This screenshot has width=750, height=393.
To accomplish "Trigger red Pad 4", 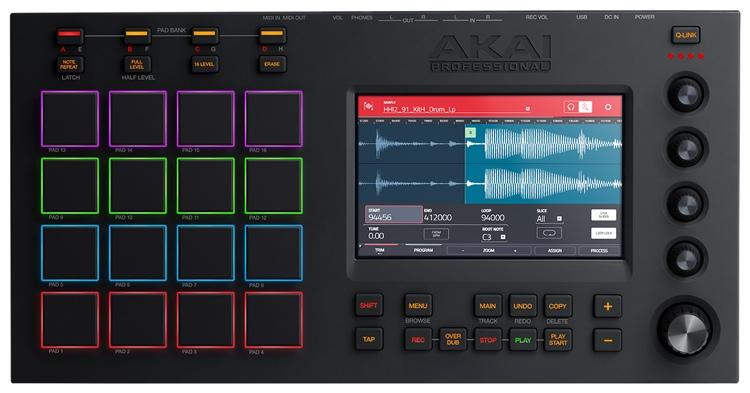I will coord(274,320).
